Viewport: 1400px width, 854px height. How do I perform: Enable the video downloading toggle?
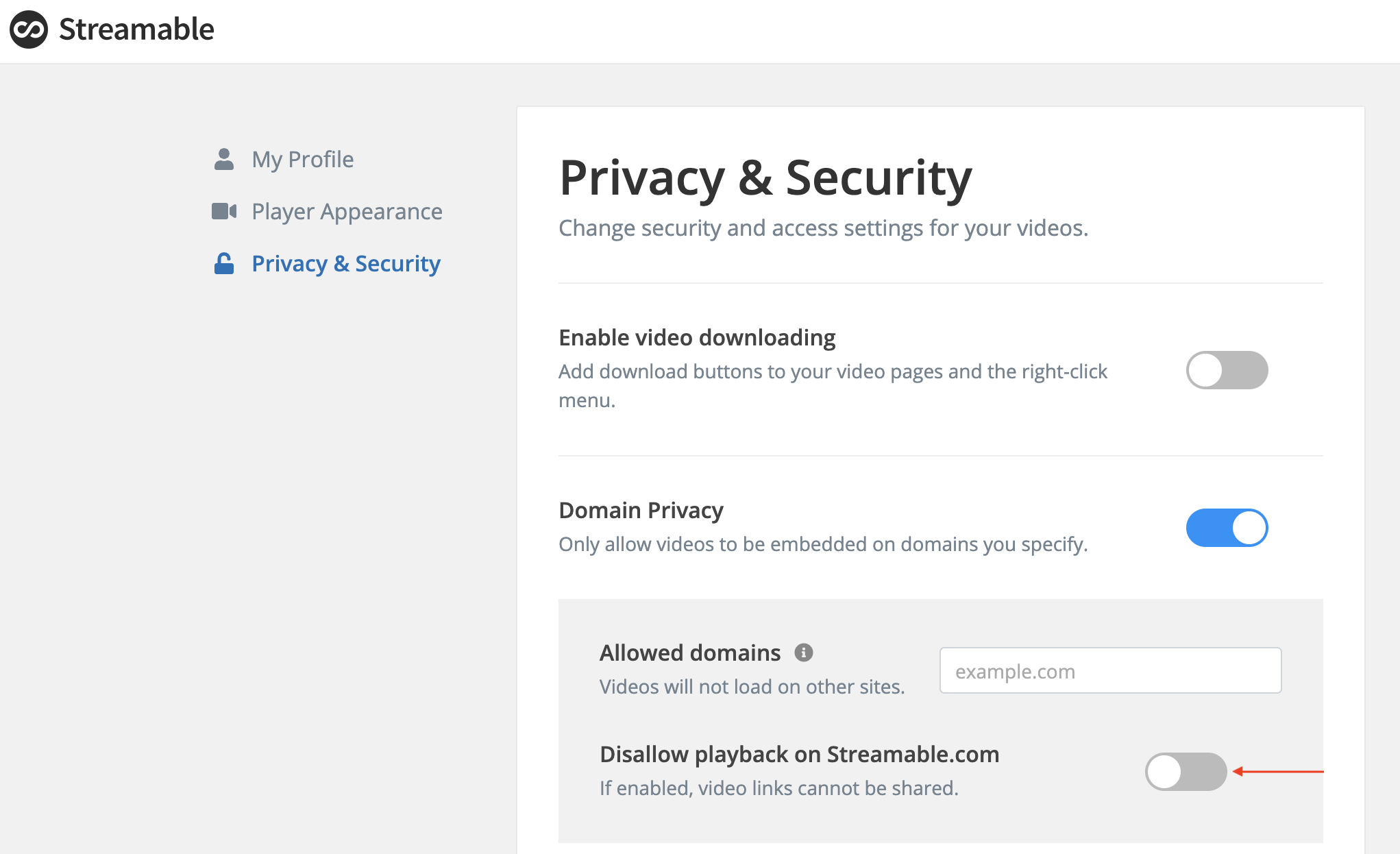1227,370
